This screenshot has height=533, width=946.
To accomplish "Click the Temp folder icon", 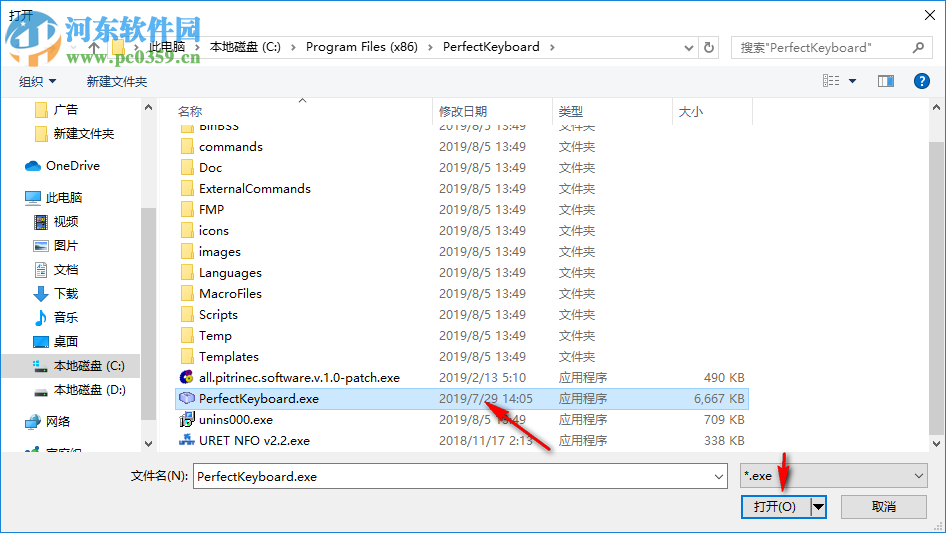I will 187,336.
